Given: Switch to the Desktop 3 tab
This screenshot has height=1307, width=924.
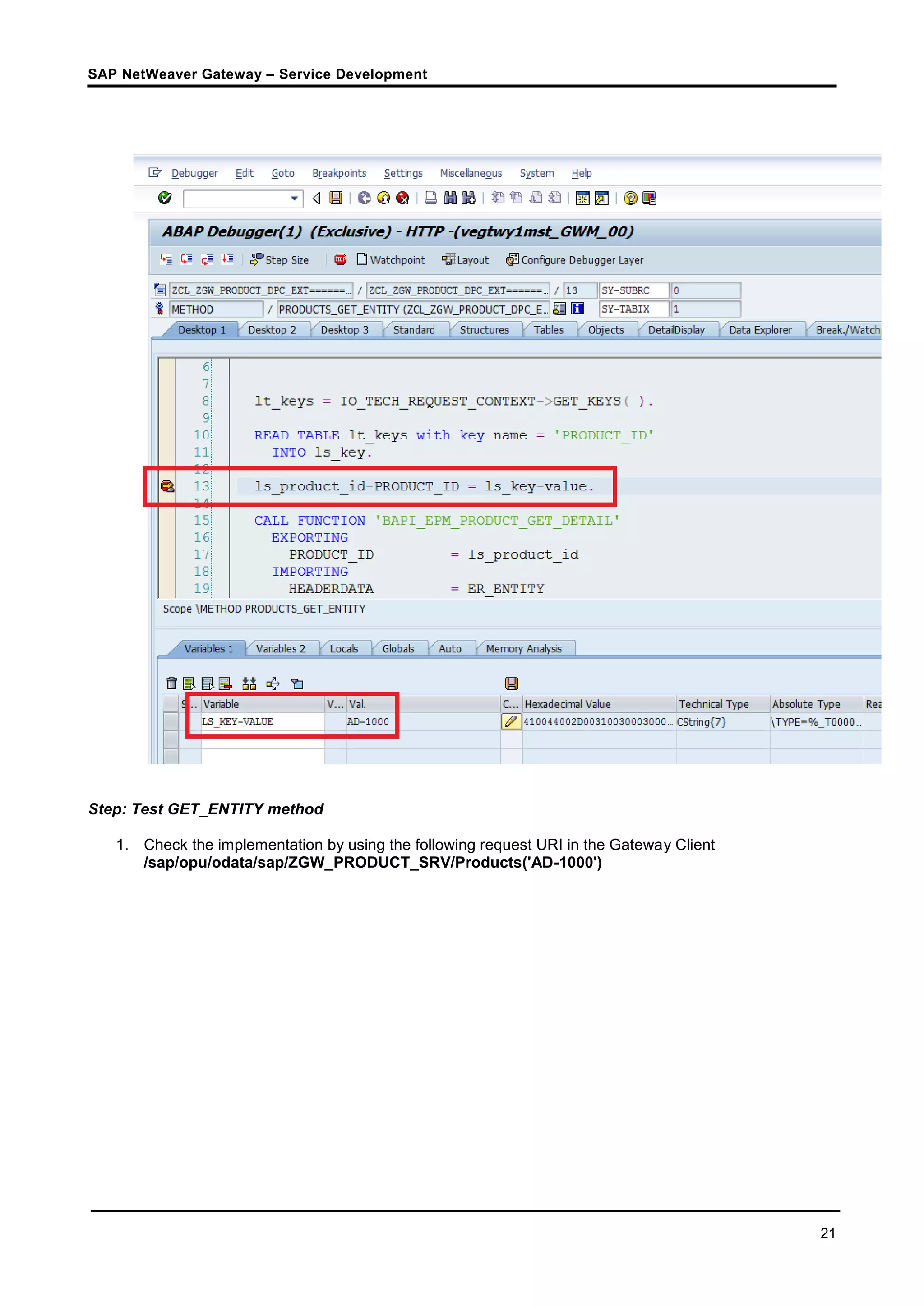Looking at the screenshot, I should (x=344, y=330).
